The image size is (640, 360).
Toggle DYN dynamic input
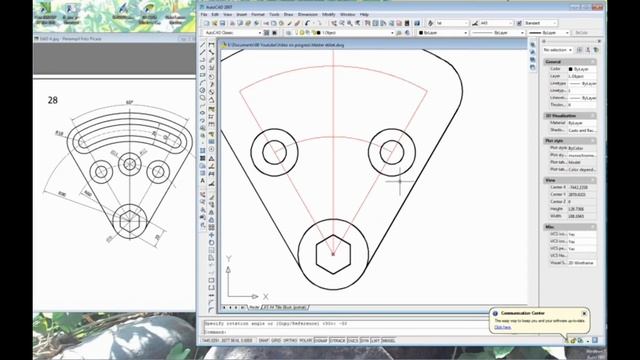point(365,340)
